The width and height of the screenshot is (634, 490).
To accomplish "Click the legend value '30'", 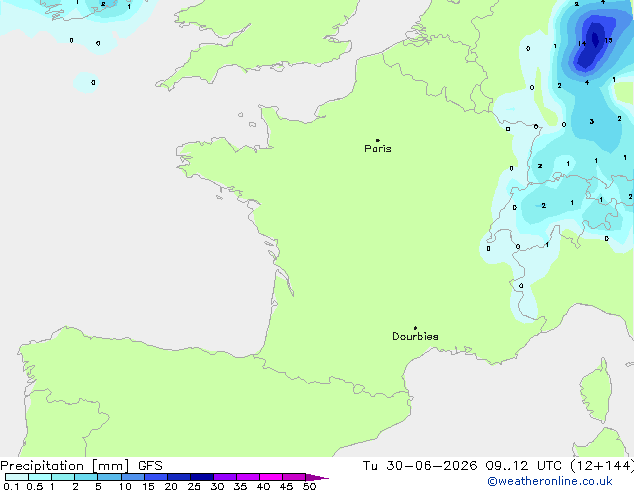I will click(217, 486).
